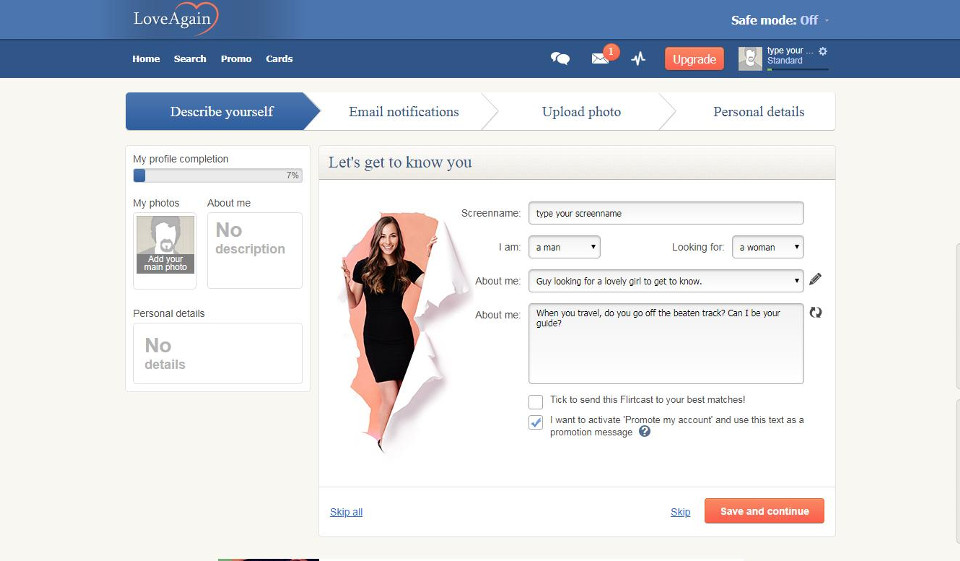The height and width of the screenshot is (561, 960).
Task: Refresh the About me suggestion text
Action: coord(816,313)
